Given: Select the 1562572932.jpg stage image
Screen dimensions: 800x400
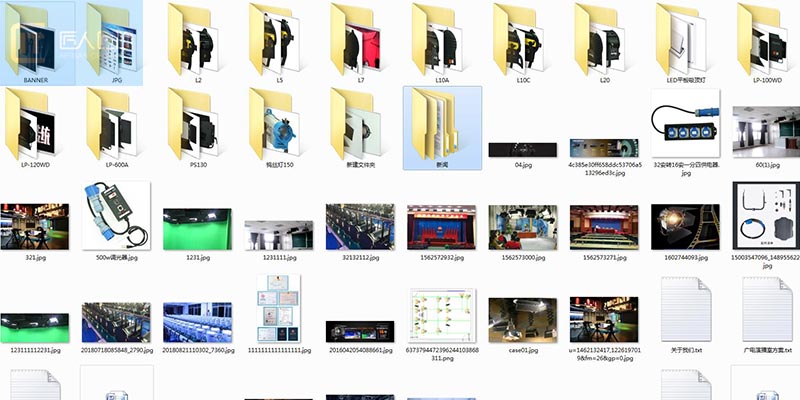Looking at the screenshot, I should click(441, 227).
